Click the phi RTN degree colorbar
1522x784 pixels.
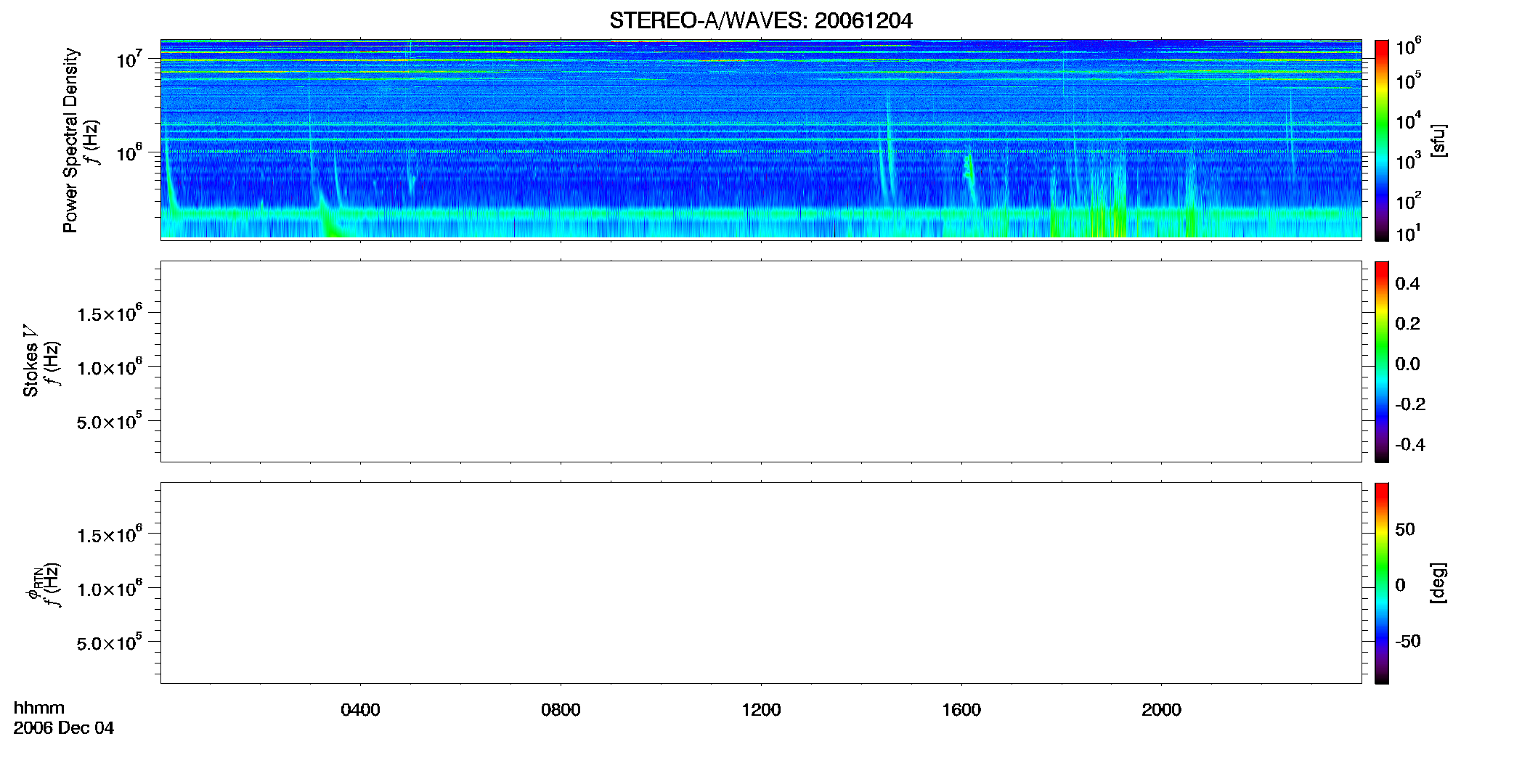click(1382, 583)
